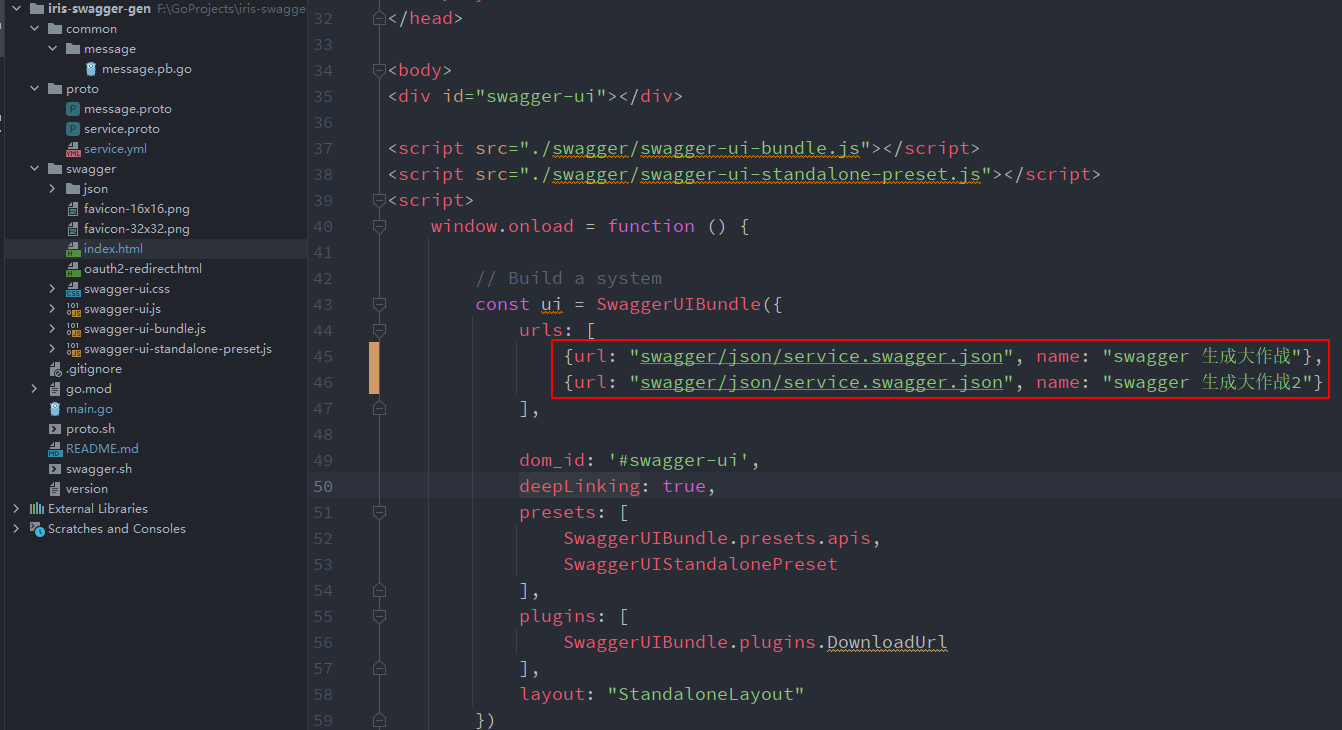1342x730 pixels.
Task: Click the service.proto file icon
Action: point(73,129)
